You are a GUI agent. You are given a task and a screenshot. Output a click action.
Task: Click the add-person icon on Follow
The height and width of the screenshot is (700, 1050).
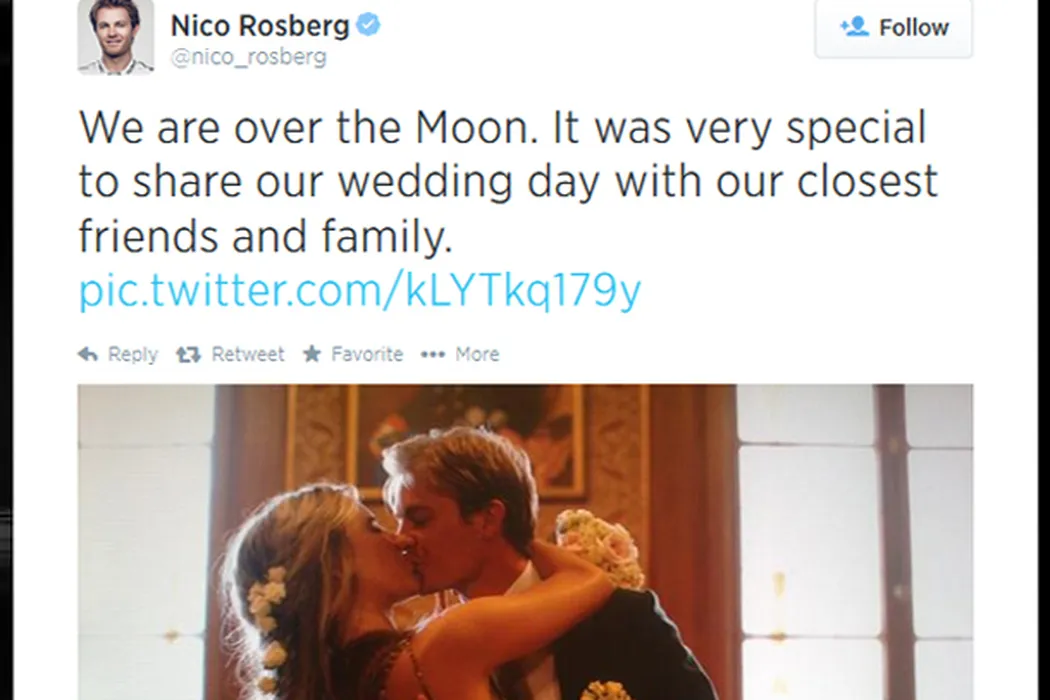pyautogui.click(x=854, y=27)
